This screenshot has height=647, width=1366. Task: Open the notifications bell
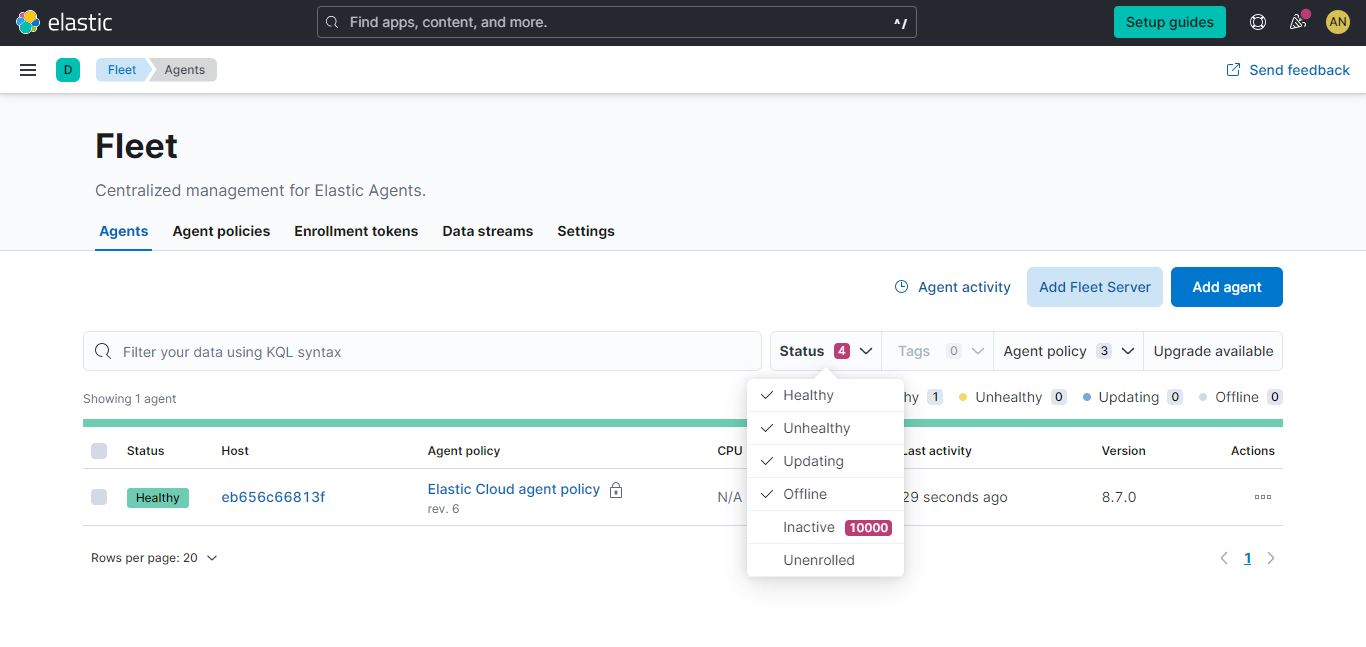click(x=1297, y=21)
